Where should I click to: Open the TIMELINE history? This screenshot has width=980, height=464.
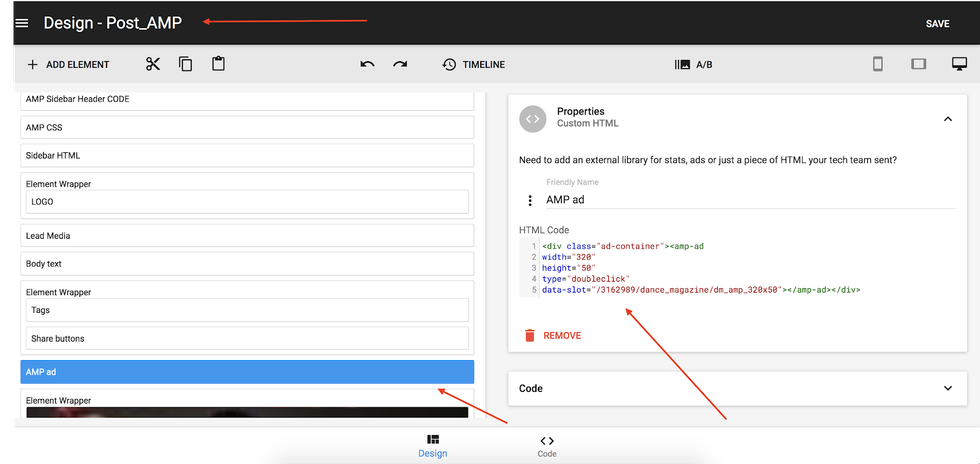coord(473,65)
